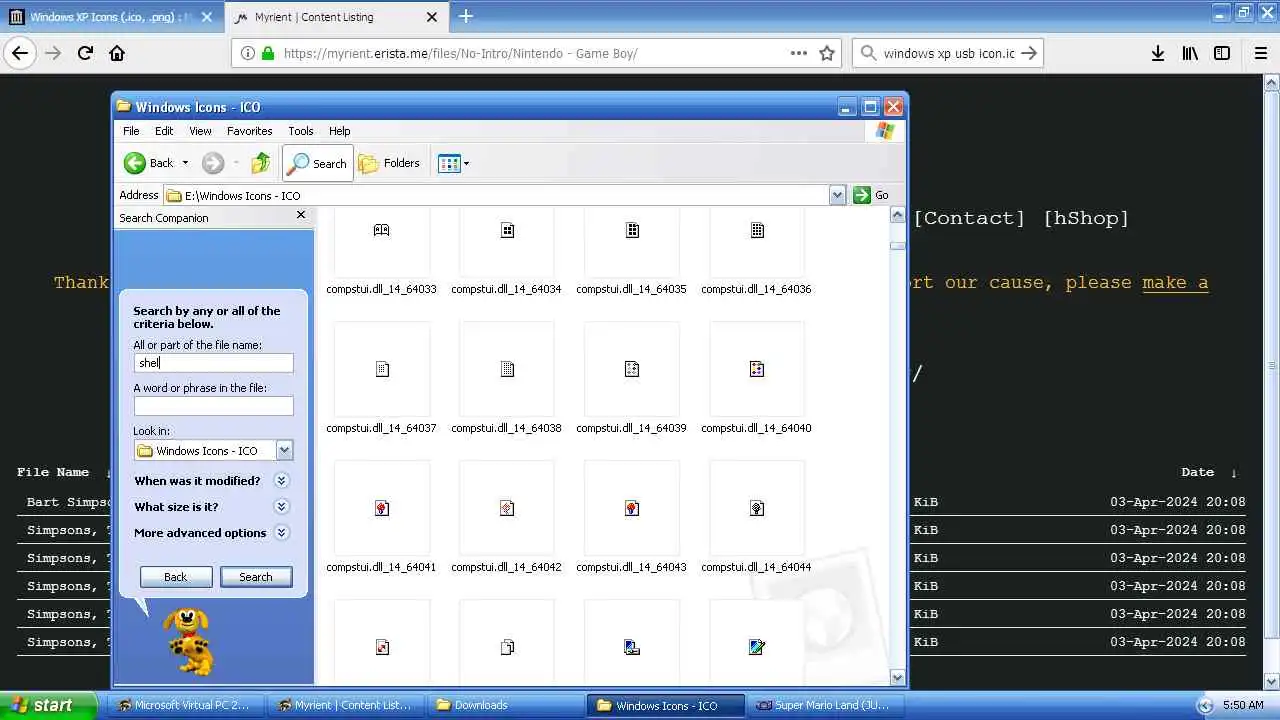Close the Search Companion pane
The width and height of the screenshot is (1280, 720).
point(301,215)
